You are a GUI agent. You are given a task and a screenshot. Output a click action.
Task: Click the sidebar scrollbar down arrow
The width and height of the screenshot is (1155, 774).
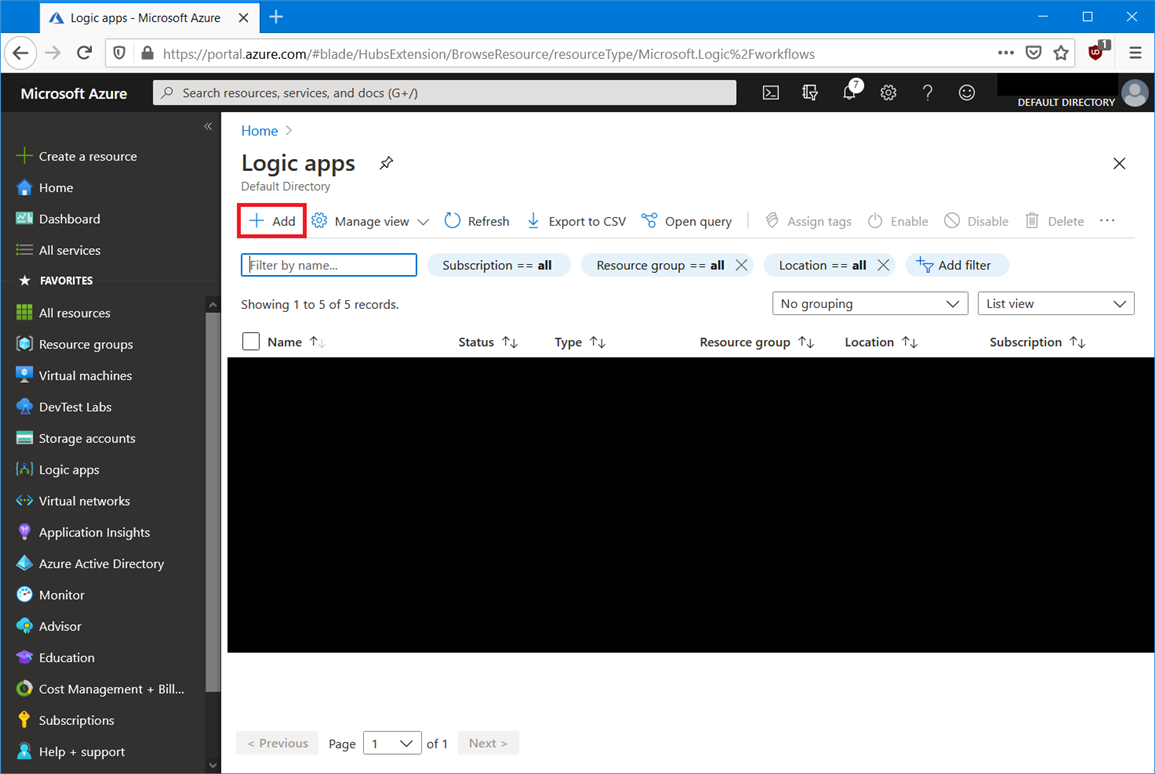[x=213, y=765]
